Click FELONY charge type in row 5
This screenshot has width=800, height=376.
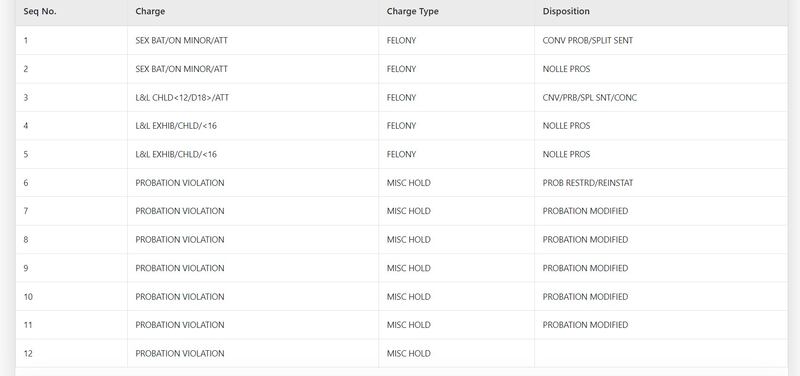tap(401, 154)
